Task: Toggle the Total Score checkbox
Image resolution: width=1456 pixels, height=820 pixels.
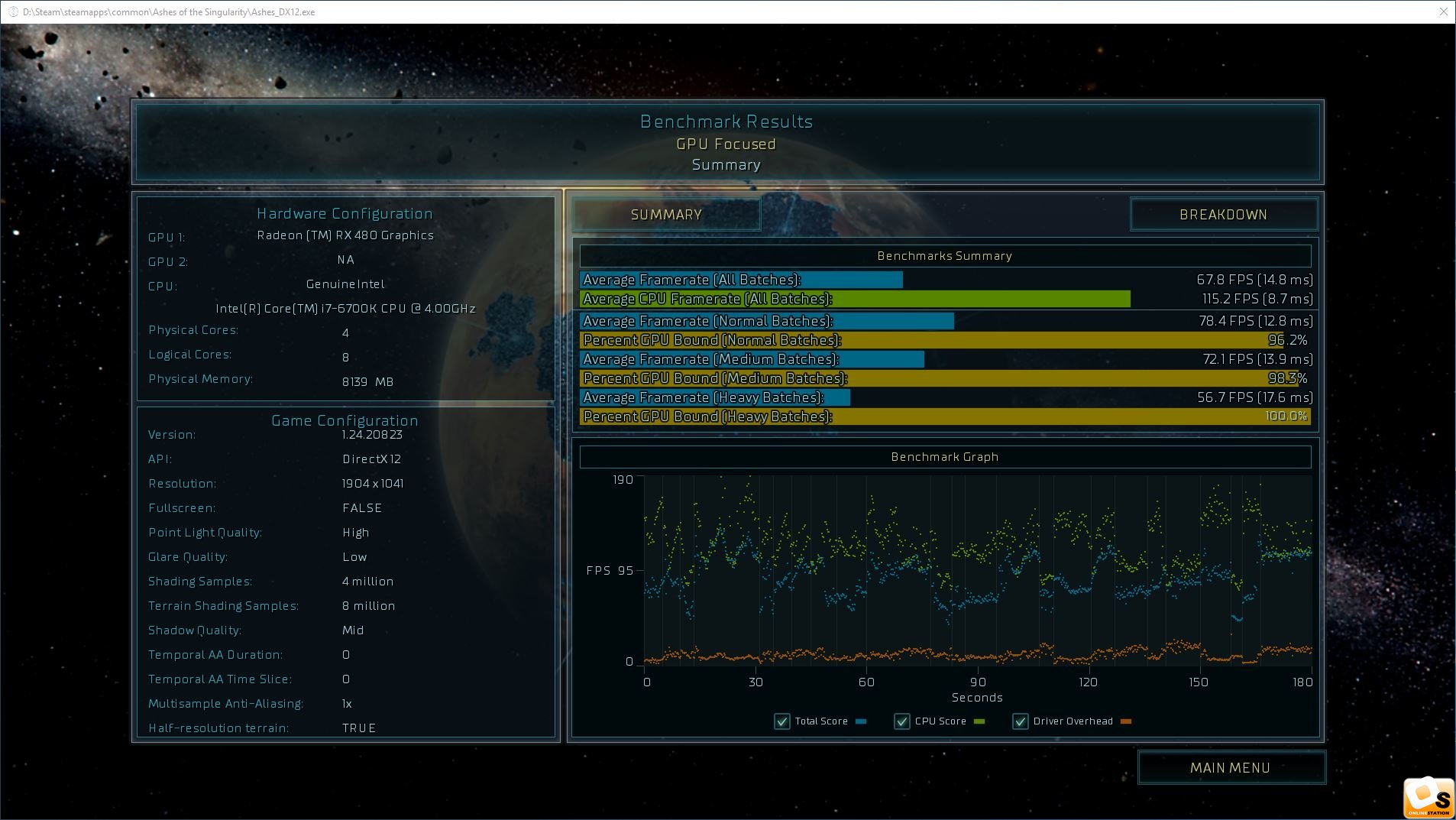Action: [782, 721]
